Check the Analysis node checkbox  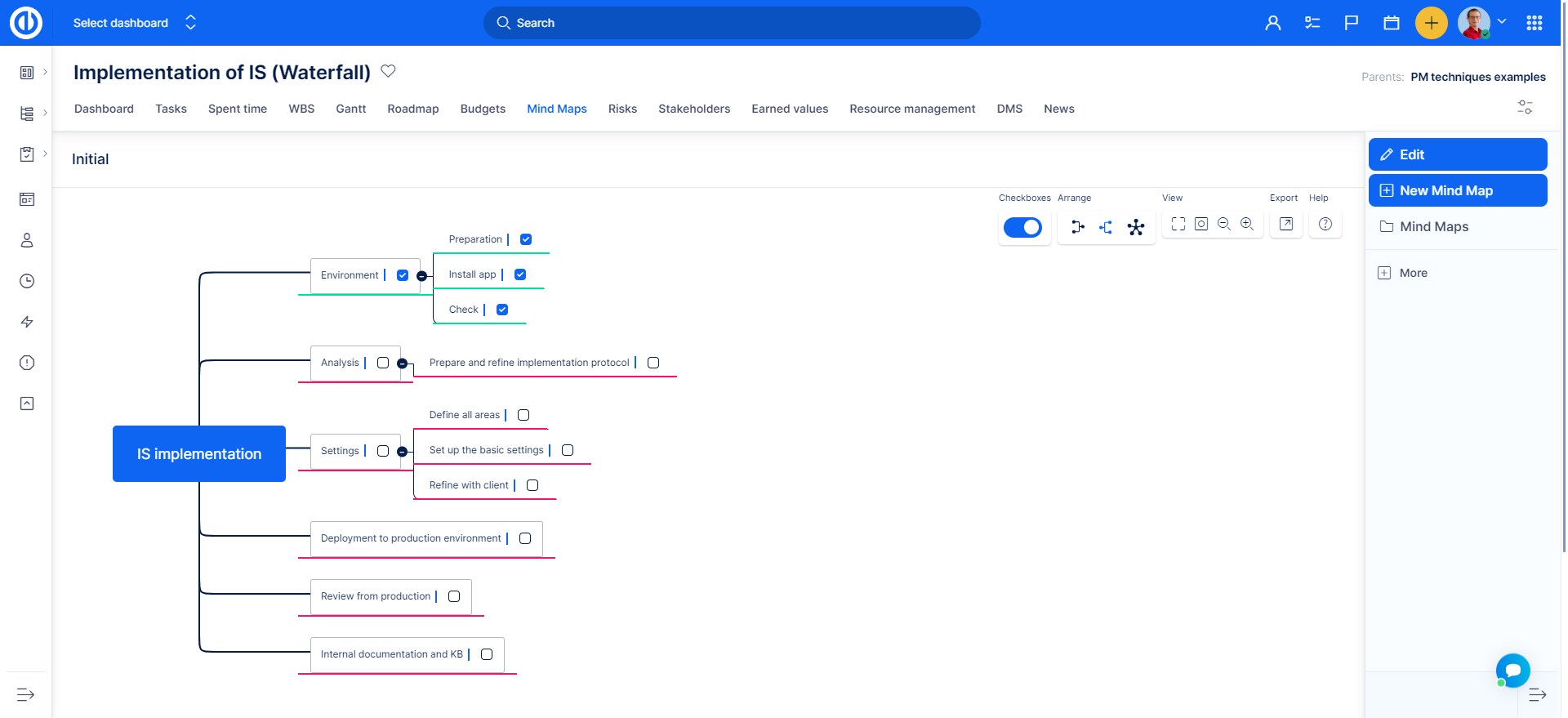[x=383, y=363]
